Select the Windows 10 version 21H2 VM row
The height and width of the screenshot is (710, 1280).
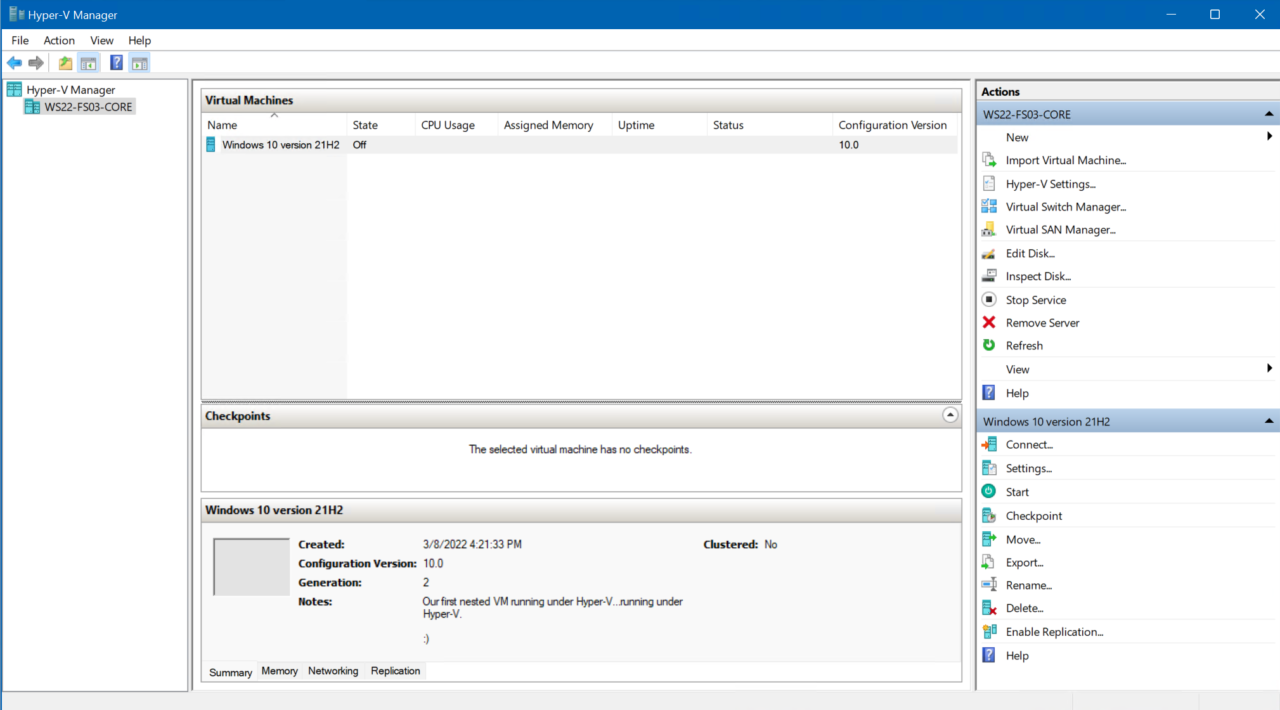pos(580,145)
